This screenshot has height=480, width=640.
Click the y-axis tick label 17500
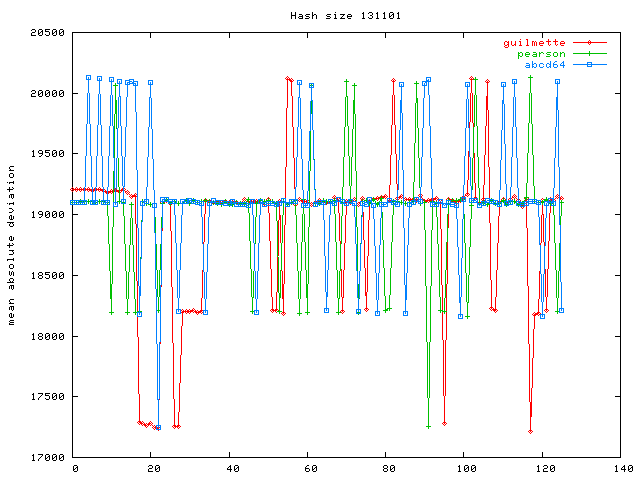coord(48,397)
